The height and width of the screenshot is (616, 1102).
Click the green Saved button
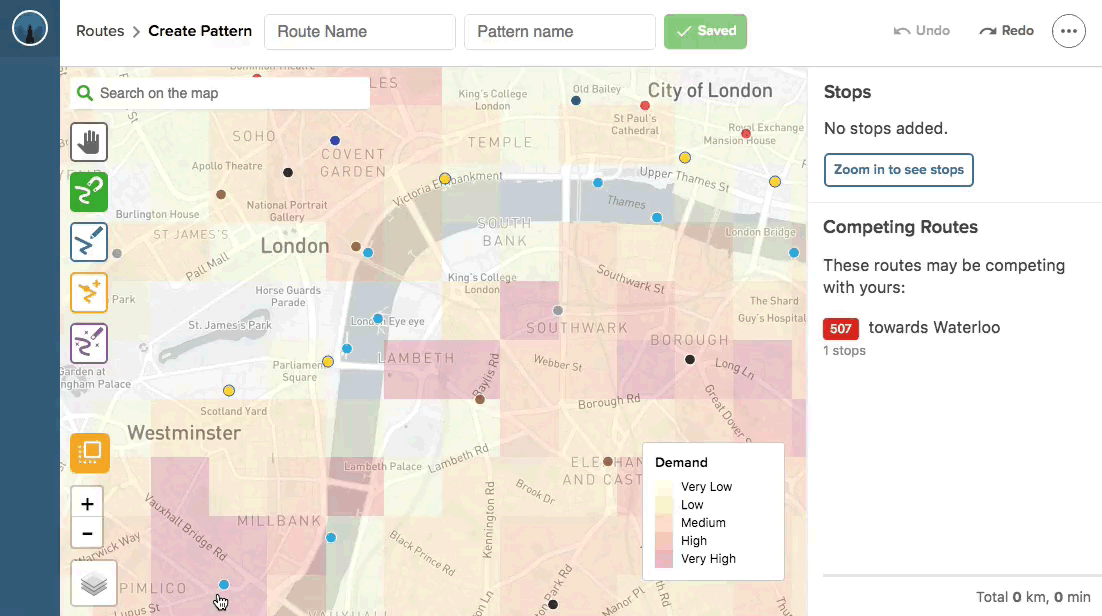[705, 31]
